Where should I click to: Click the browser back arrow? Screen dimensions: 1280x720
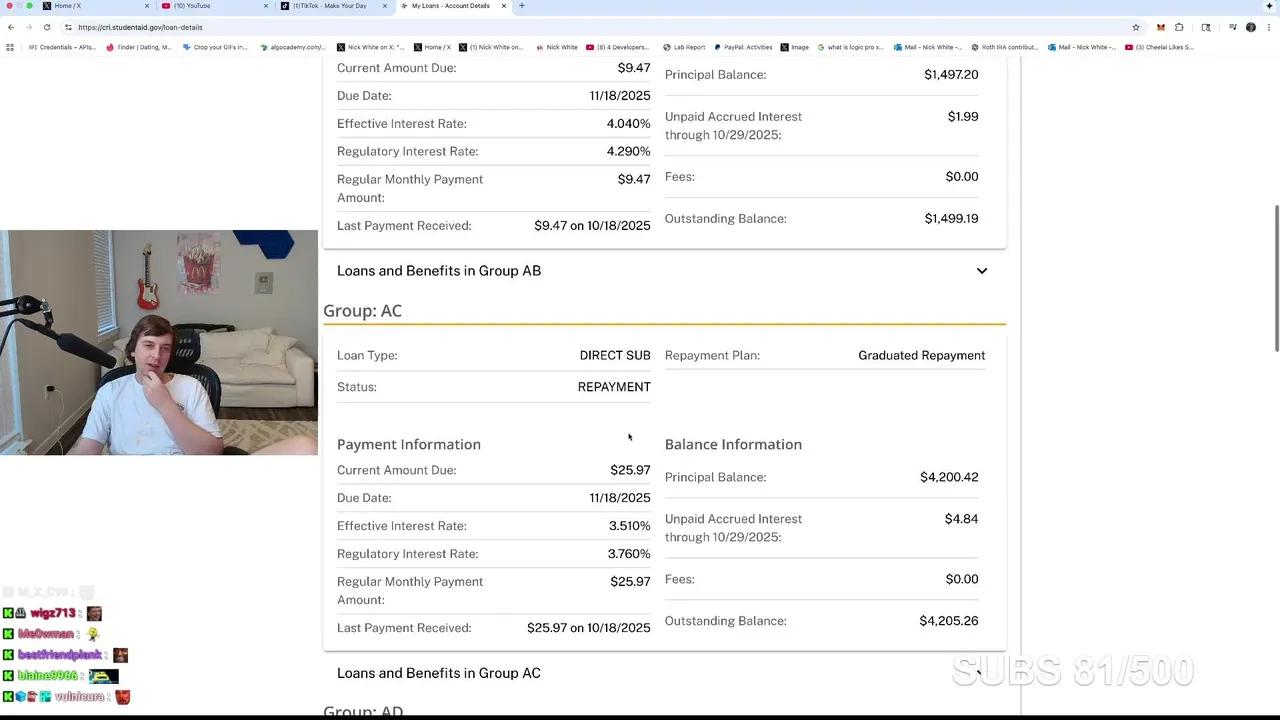pyautogui.click(x=11, y=27)
